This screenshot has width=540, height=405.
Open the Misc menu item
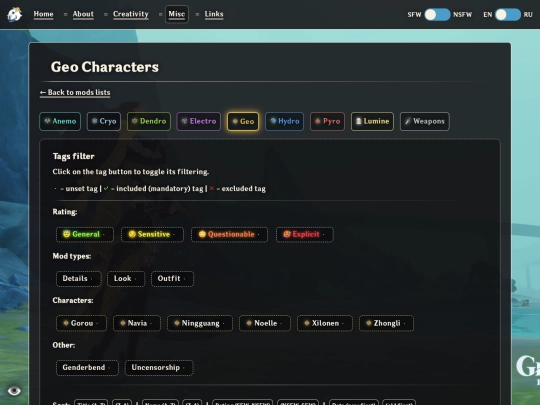177,14
